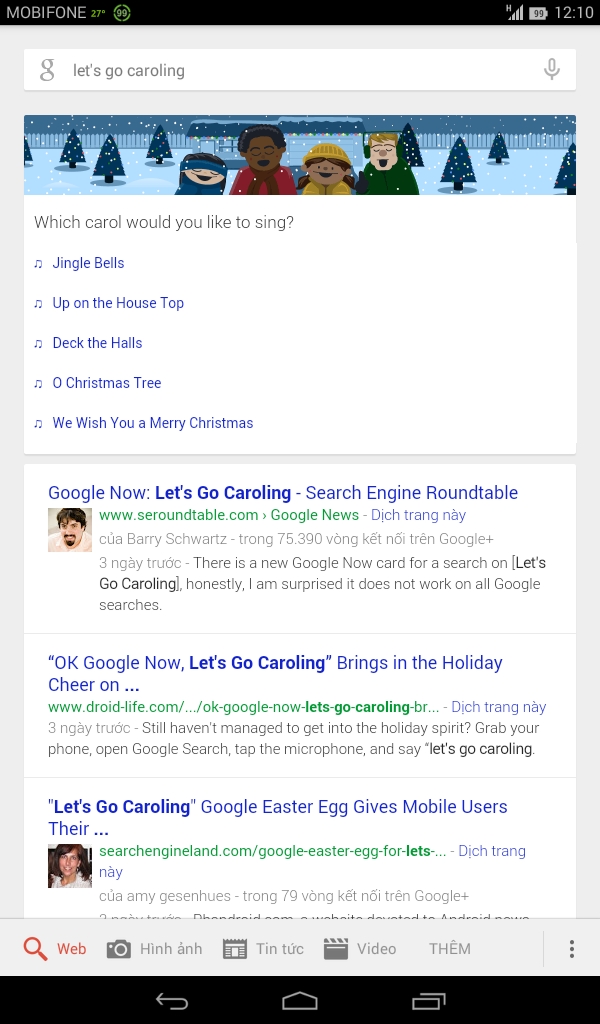
Task: Open the three-dot overflow menu
Action: (x=571, y=949)
